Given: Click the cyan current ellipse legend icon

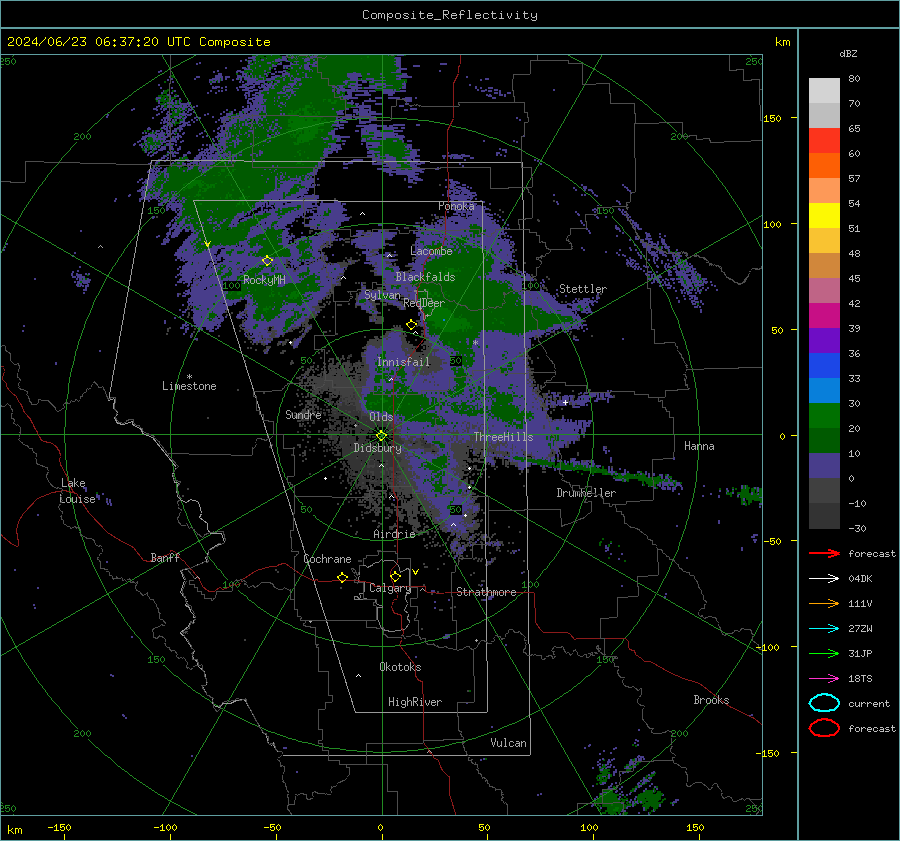Looking at the screenshot, I should tap(824, 703).
